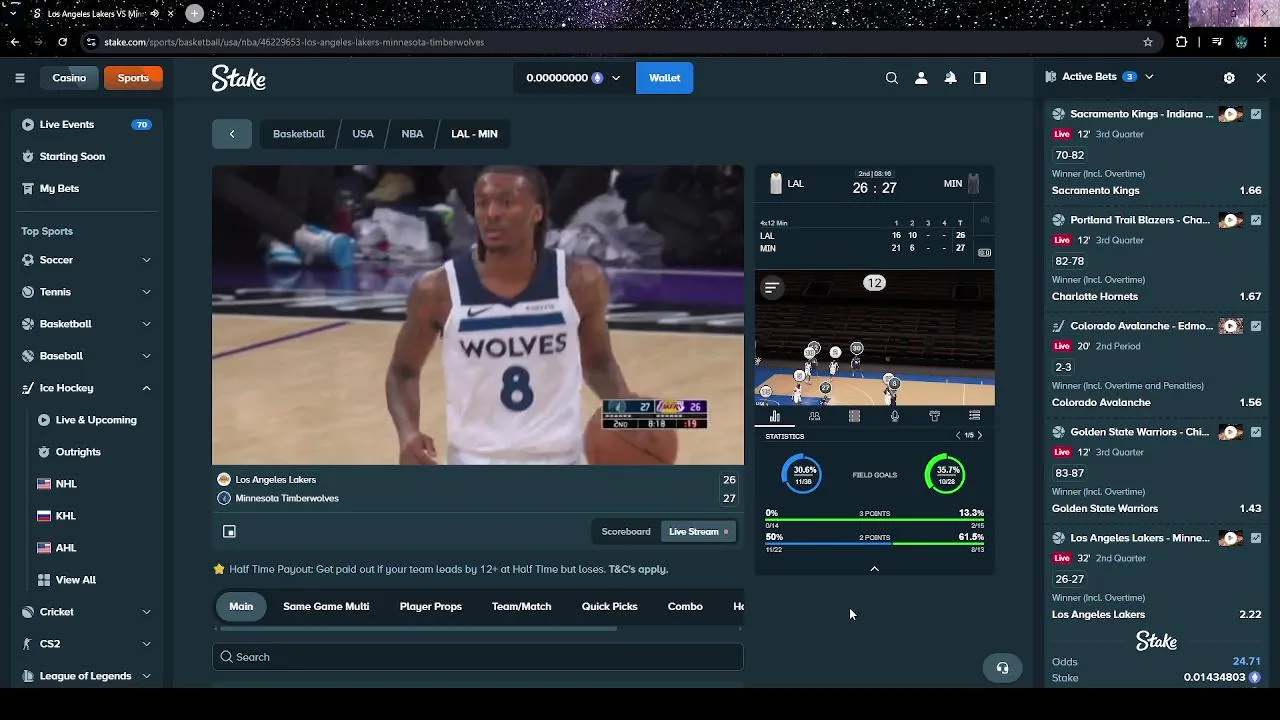Play the Golden State Warriors stream thumbnail
The width and height of the screenshot is (1280, 720).
(x=1230, y=432)
